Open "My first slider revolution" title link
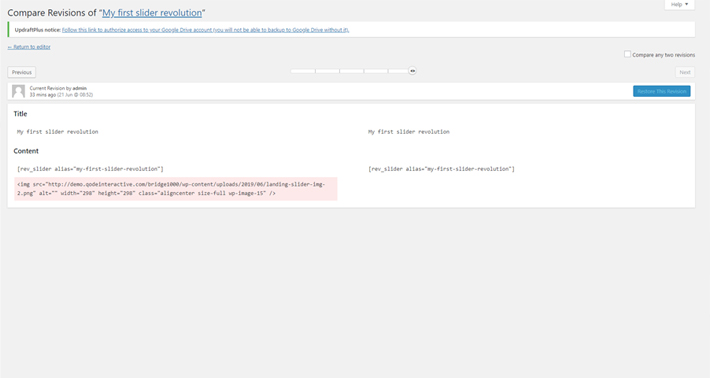Viewport: 710px width, 378px height. coord(152,13)
